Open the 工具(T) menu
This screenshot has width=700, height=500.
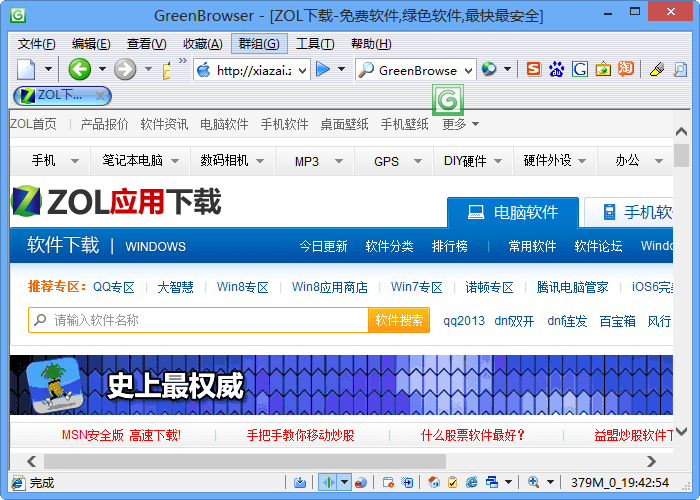[315, 44]
